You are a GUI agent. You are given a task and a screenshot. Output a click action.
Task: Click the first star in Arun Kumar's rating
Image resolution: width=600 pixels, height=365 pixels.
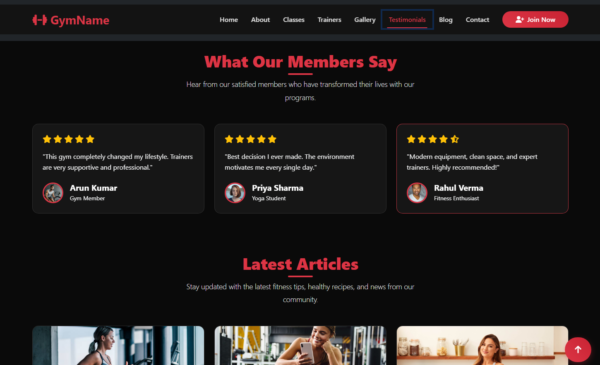point(47,139)
